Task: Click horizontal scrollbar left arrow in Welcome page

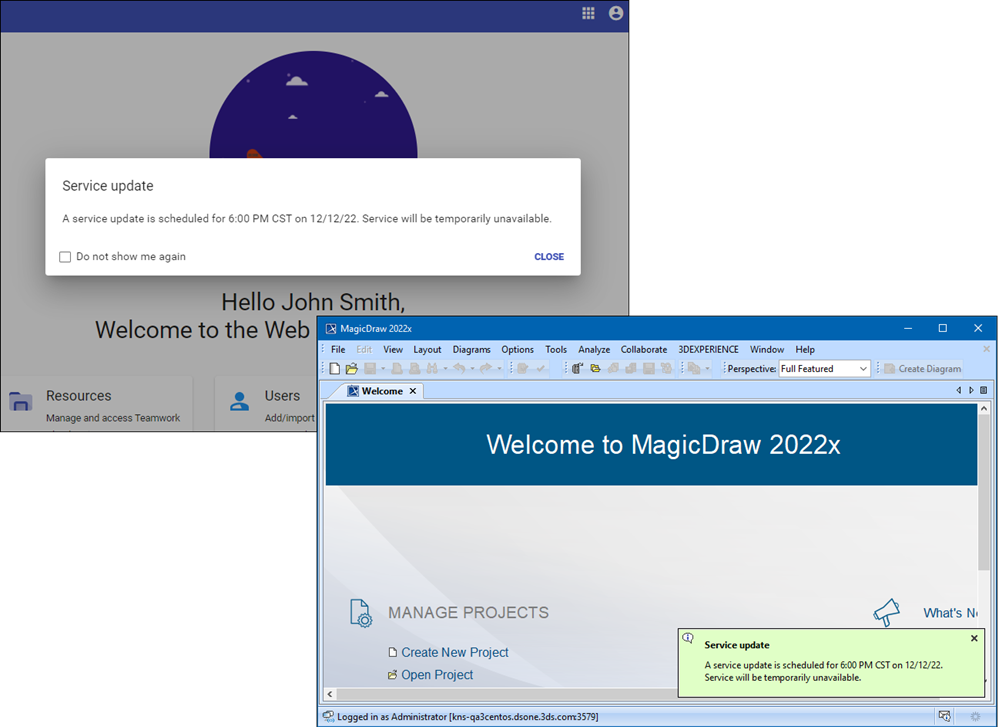Action: (330, 693)
